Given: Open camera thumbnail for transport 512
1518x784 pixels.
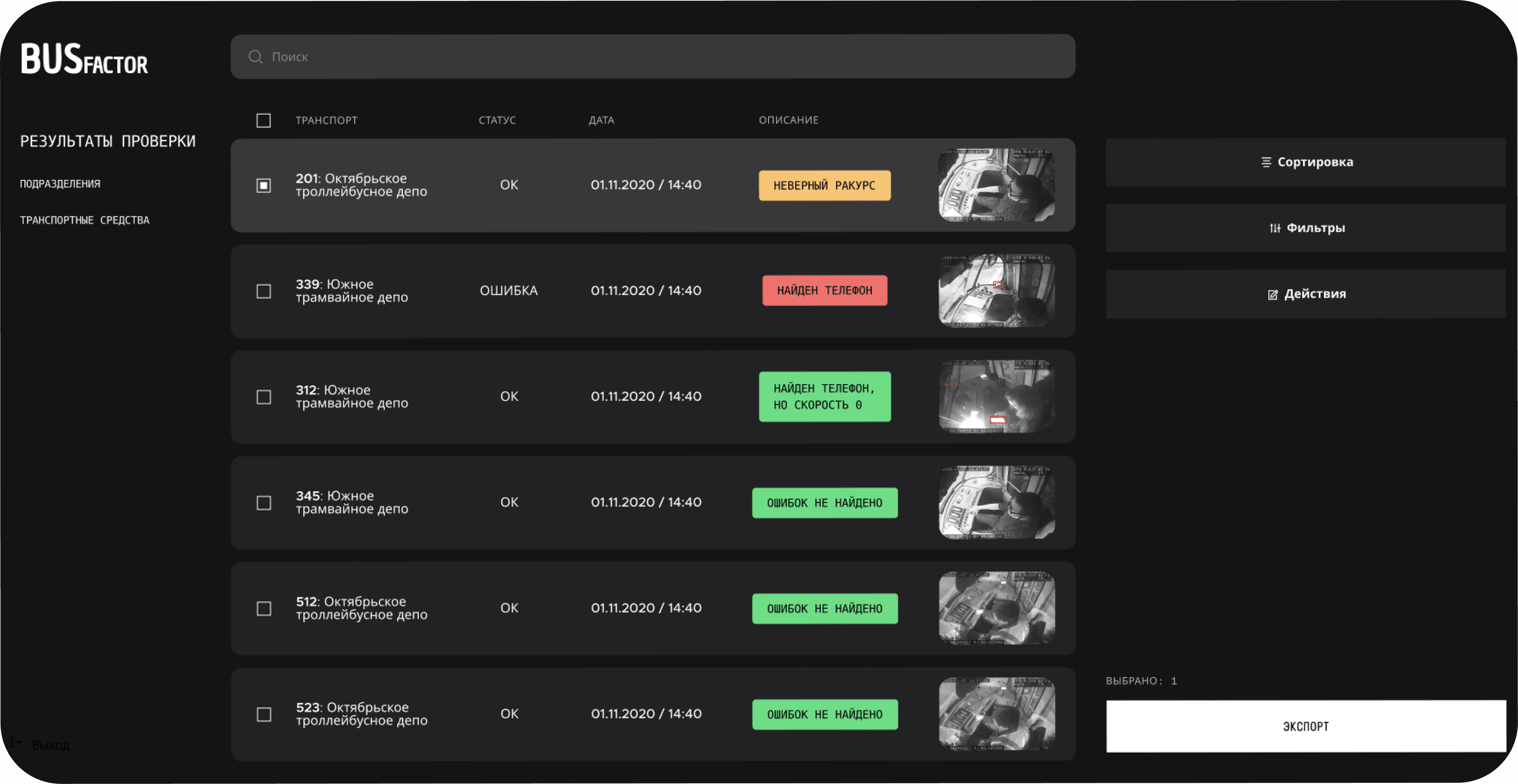Looking at the screenshot, I should pos(997,608).
